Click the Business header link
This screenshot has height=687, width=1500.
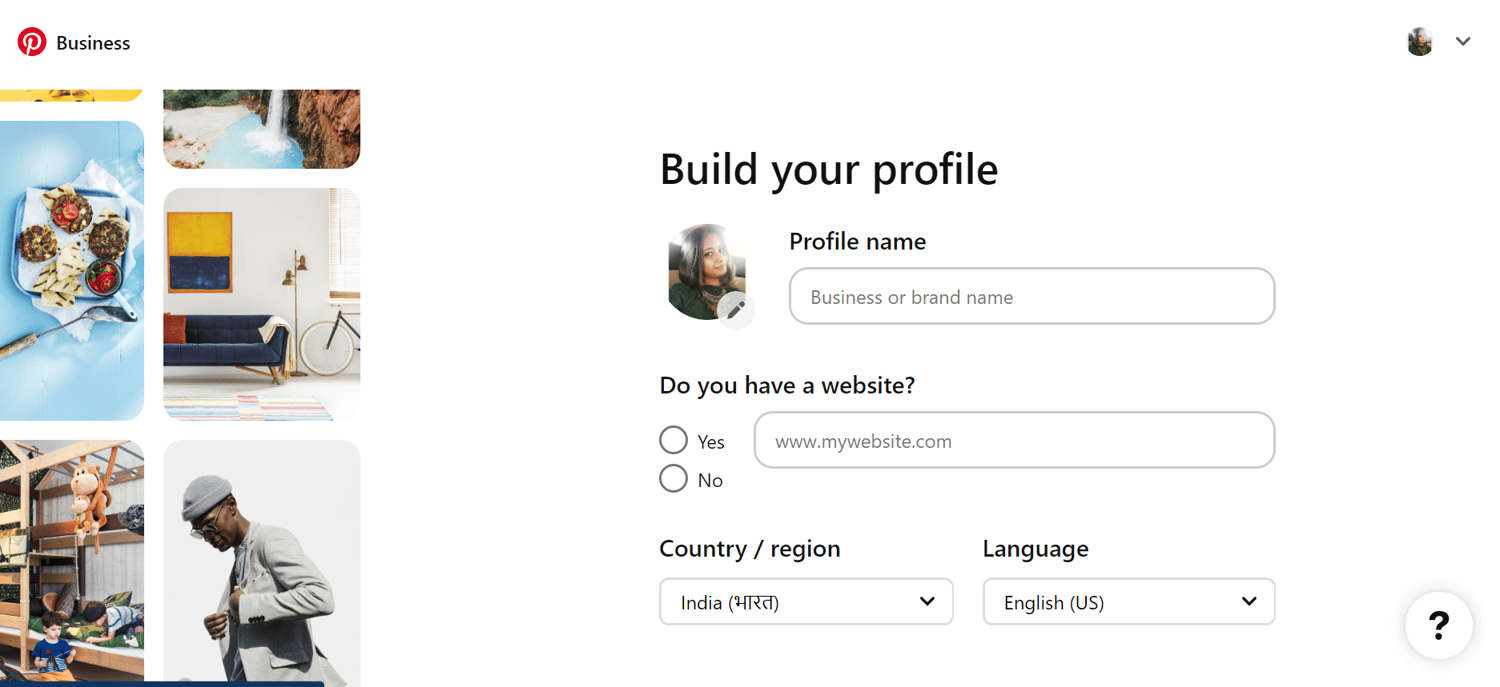93,43
